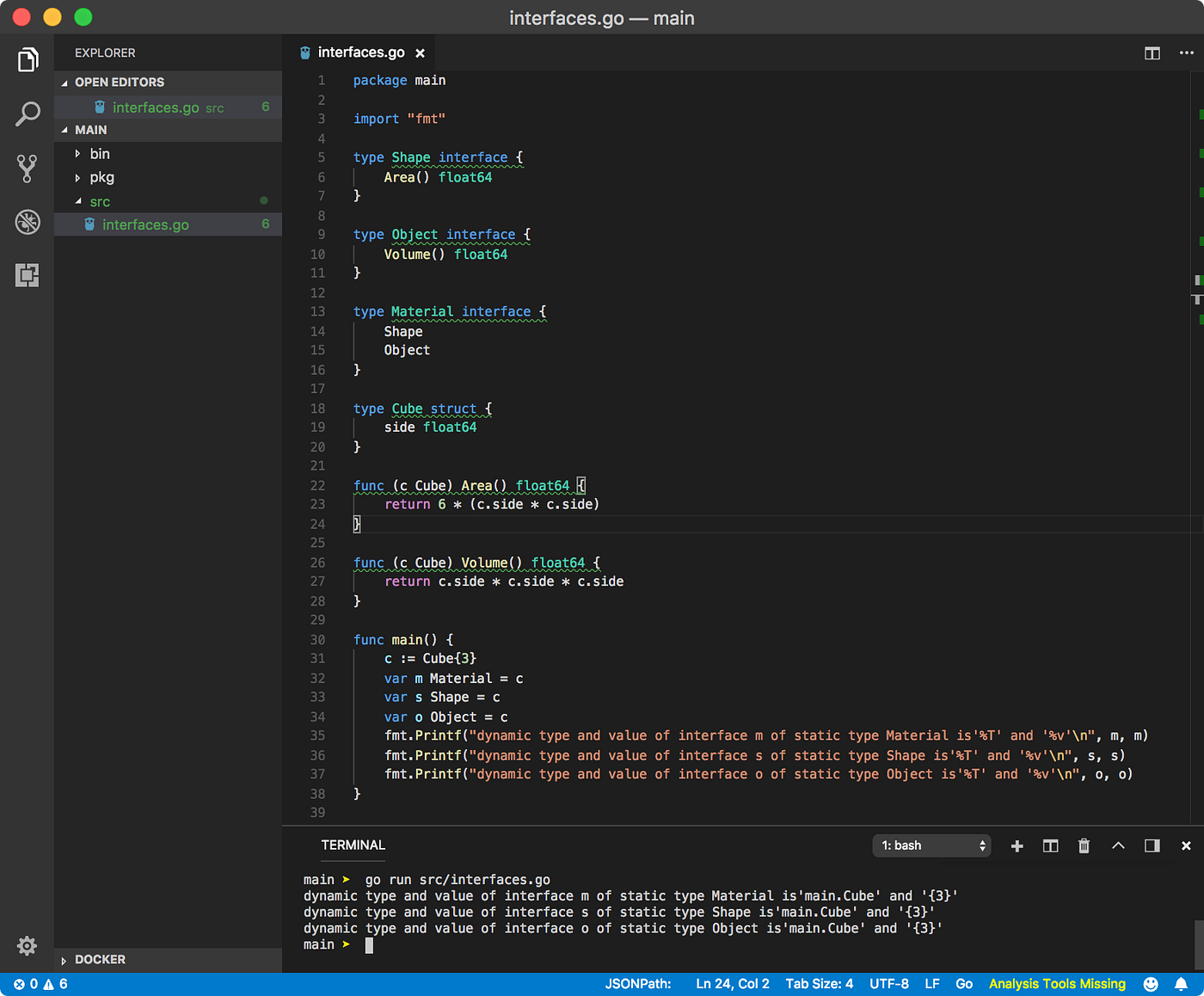Select the interfaces.go editor tab
Viewport: 1204px width, 996px height.
coord(360,52)
